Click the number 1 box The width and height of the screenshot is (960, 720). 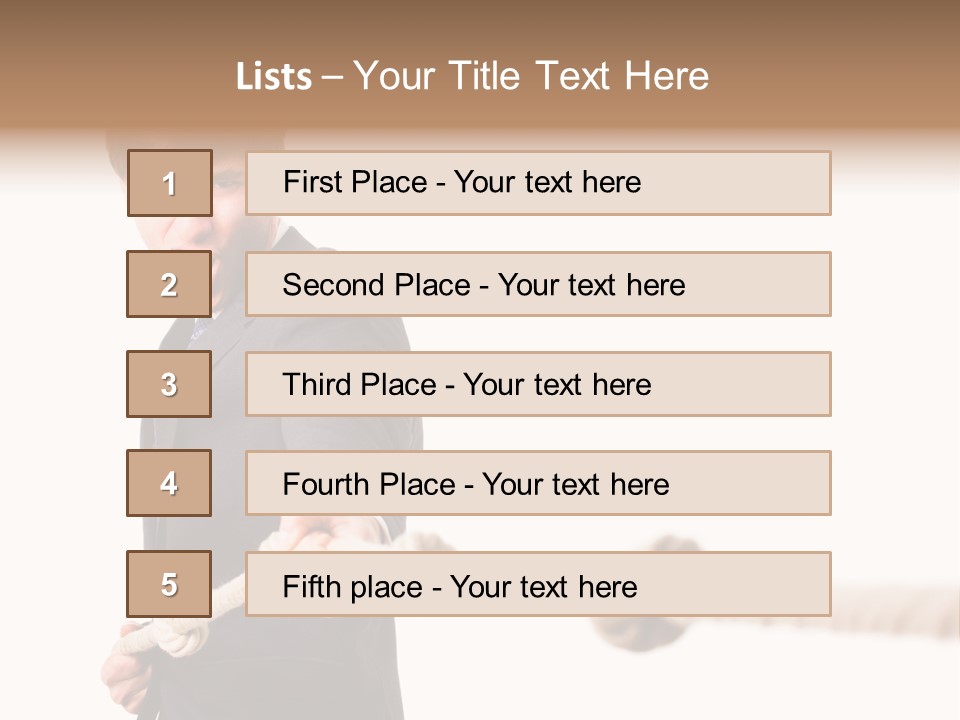tap(170, 183)
